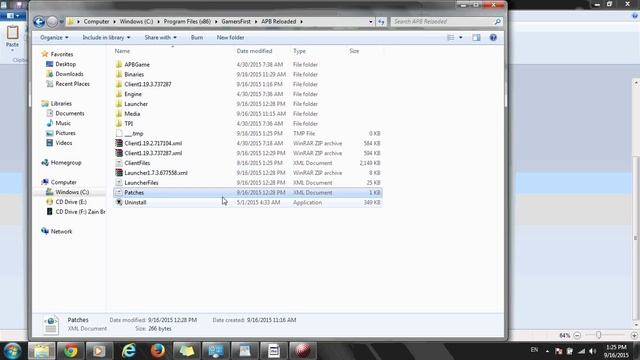This screenshot has width=640, height=360.
Task: Select the __tmp file icon
Action: click(x=119, y=133)
